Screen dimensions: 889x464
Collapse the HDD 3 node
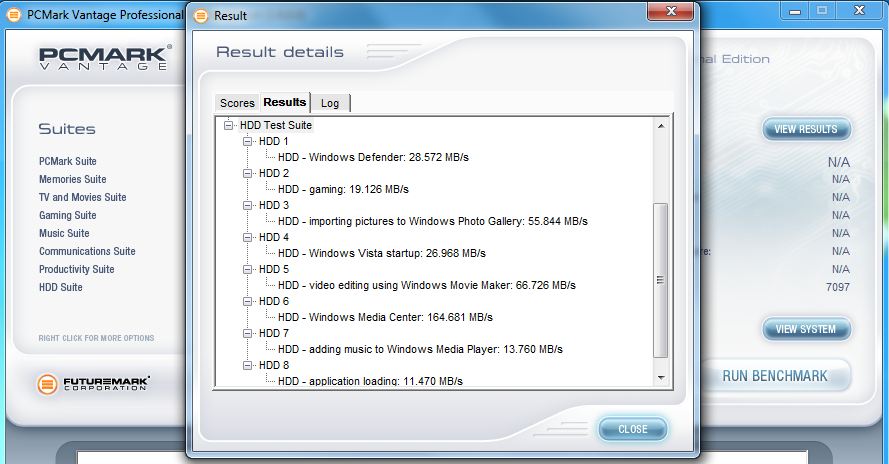tap(248, 205)
